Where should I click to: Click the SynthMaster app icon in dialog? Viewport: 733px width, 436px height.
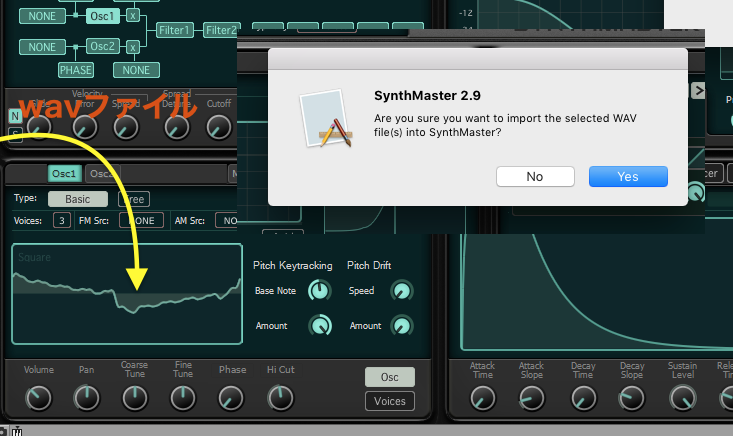327,119
